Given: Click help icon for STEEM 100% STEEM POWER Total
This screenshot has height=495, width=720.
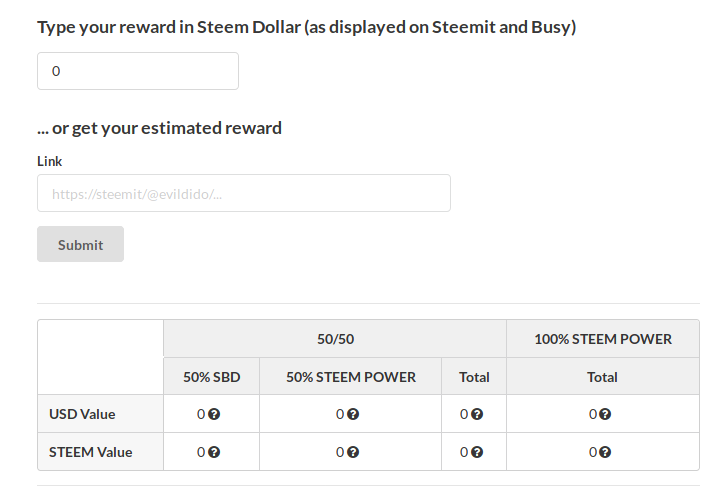Looking at the screenshot, I should (x=607, y=452).
